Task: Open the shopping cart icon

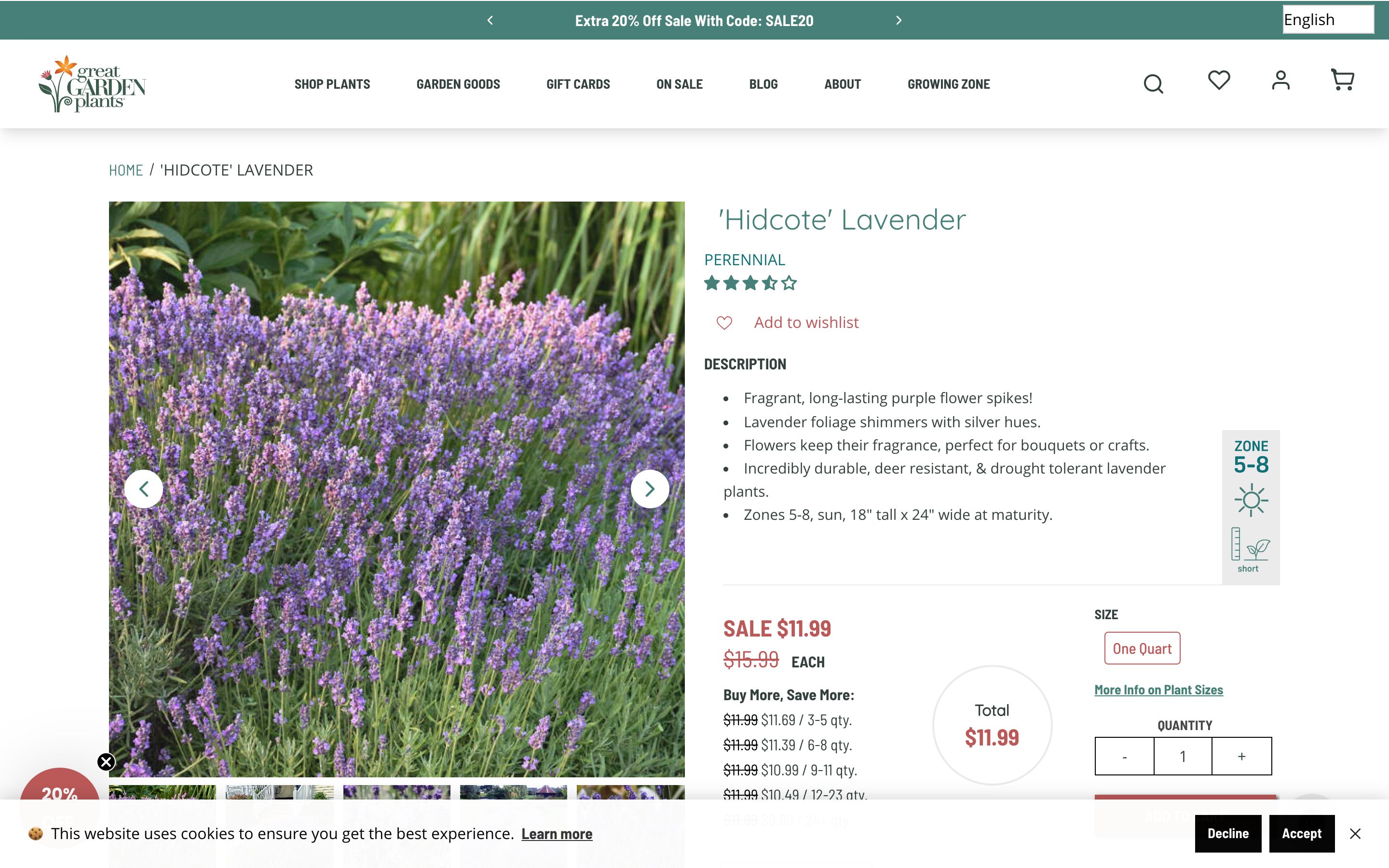Action: point(1342,81)
